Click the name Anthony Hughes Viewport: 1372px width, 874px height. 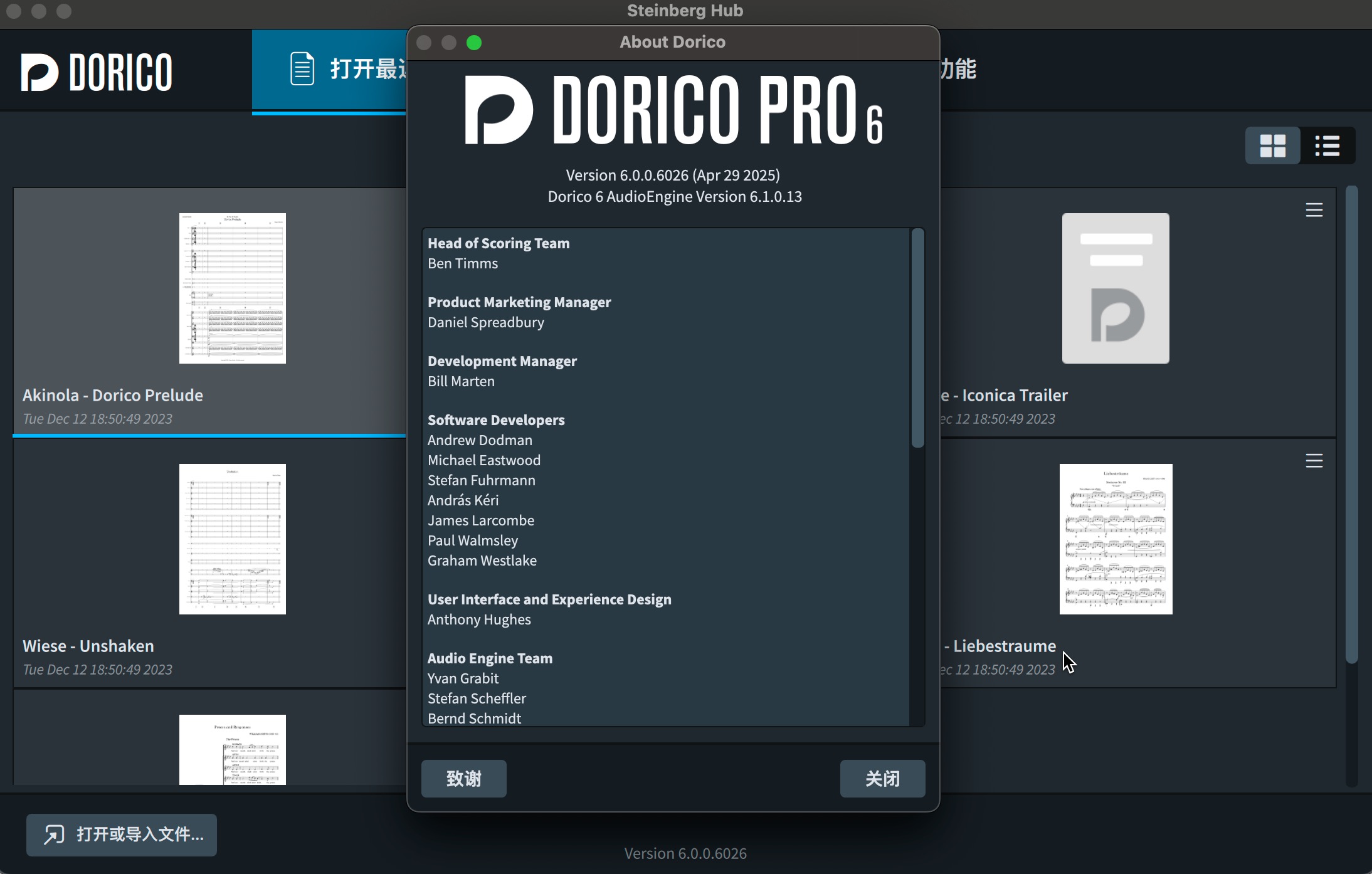coord(479,619)
